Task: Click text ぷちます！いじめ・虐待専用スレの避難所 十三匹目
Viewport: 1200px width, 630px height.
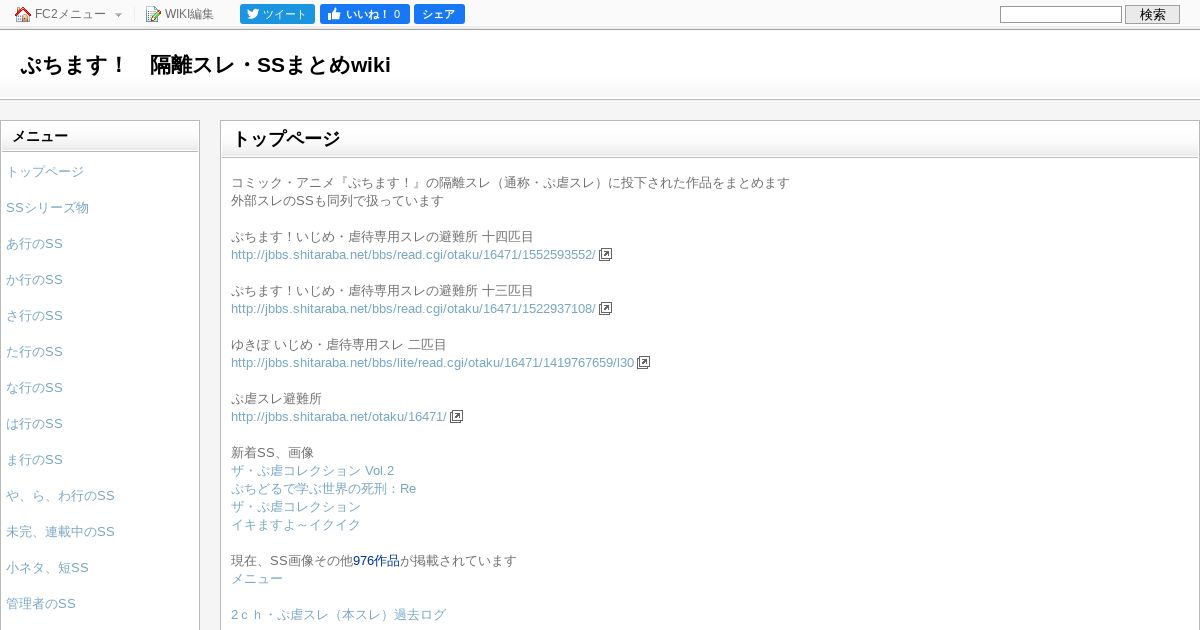Action: pyautogui.click(x=382, y=291)
